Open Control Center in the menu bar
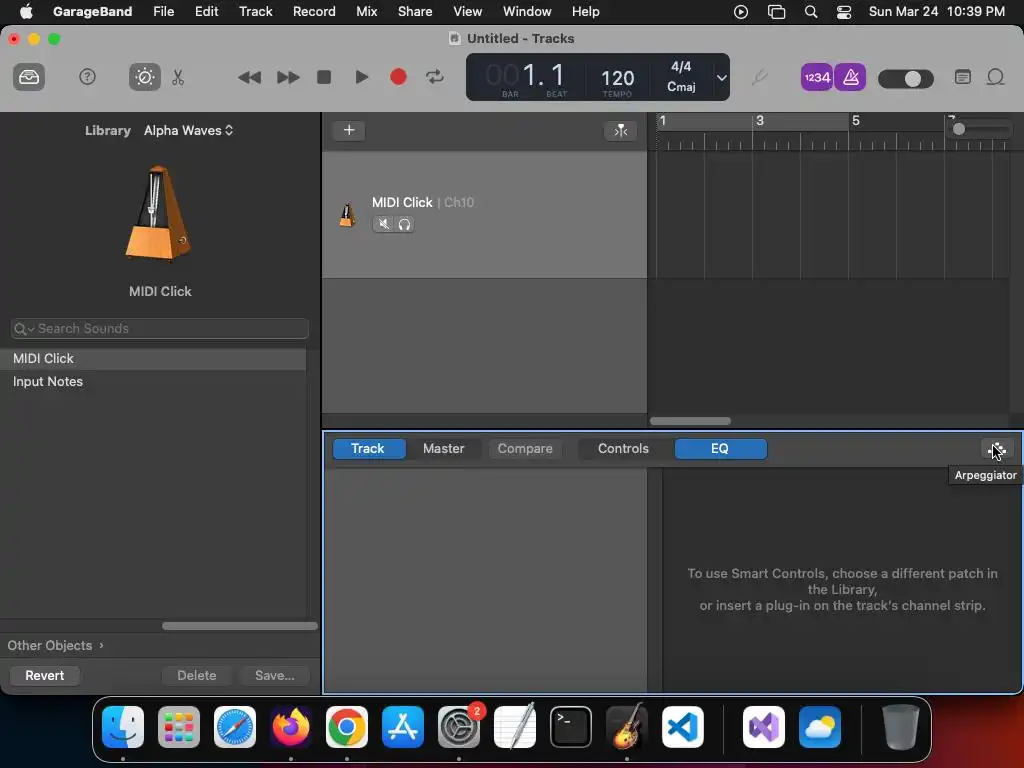The width and height of the screenshot is (1024, 768). pyautogui.click(x=844, y=12)
